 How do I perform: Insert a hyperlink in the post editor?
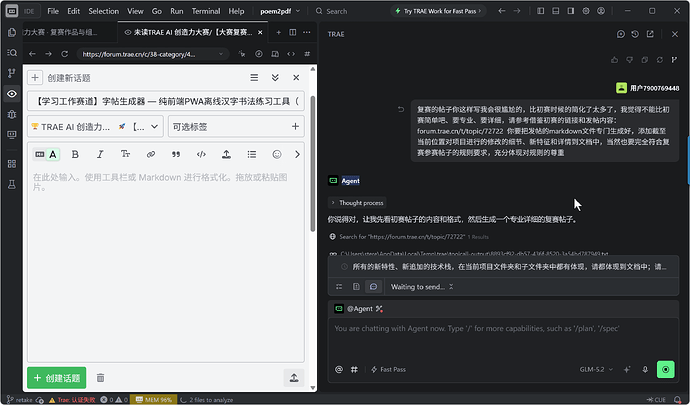pyautogui.click(x=151, y=154)
